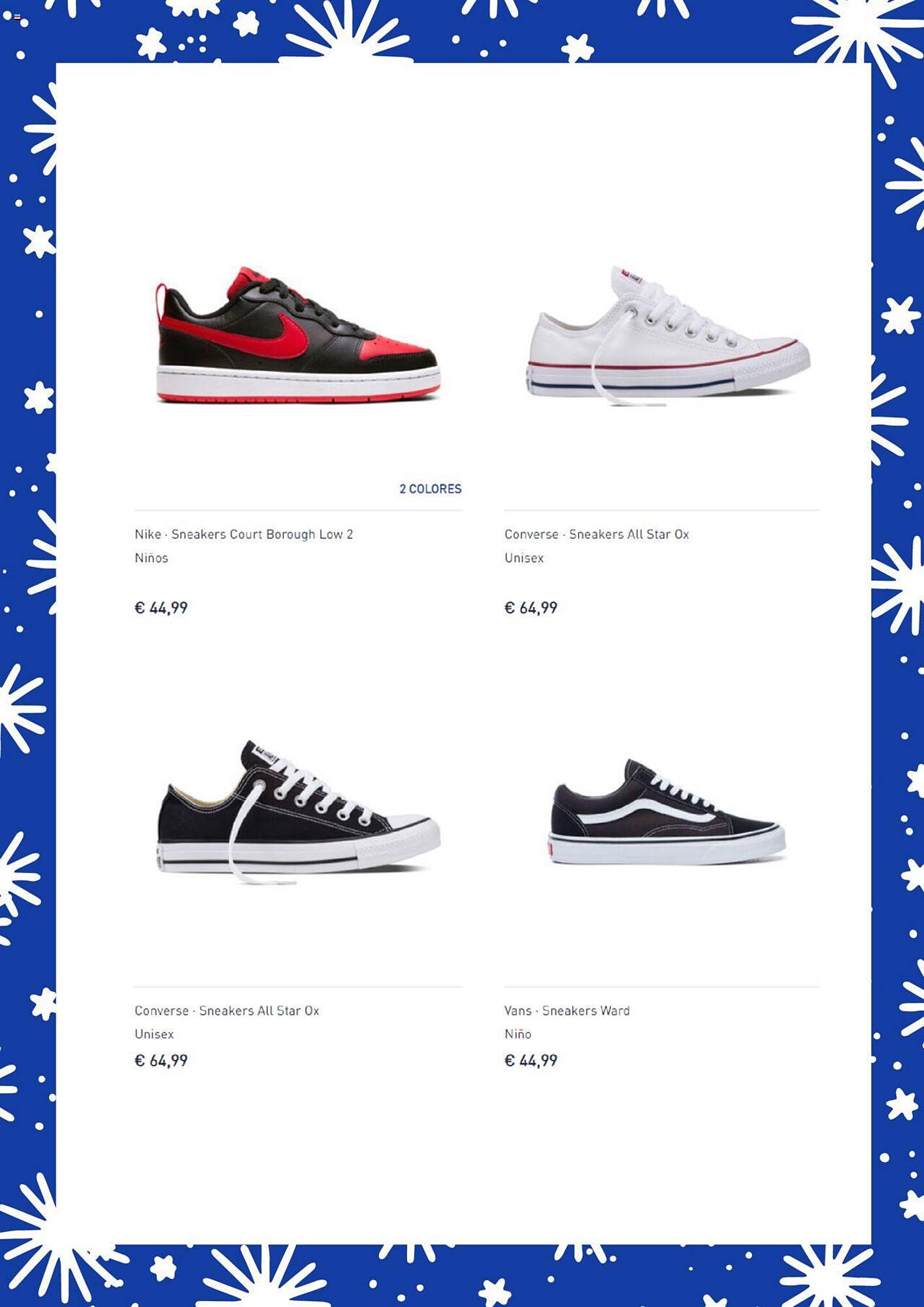Select the white 'Converse · Sneakers All Star Ox' title
Viewport: 924px width, 1307px height.
click(597, 535)
